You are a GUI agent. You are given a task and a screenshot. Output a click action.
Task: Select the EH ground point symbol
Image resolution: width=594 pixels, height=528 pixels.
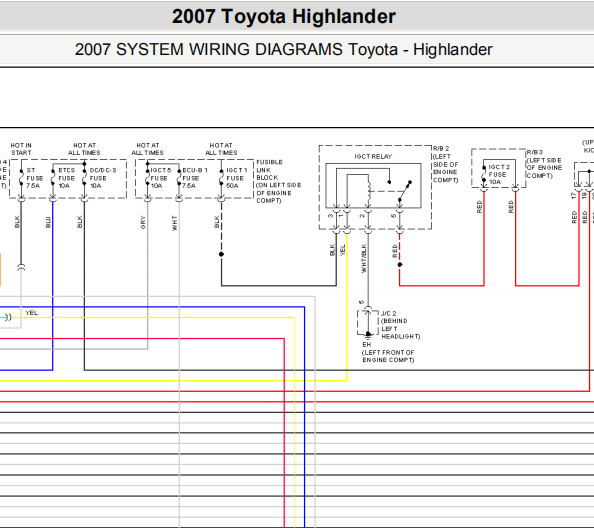368,334
